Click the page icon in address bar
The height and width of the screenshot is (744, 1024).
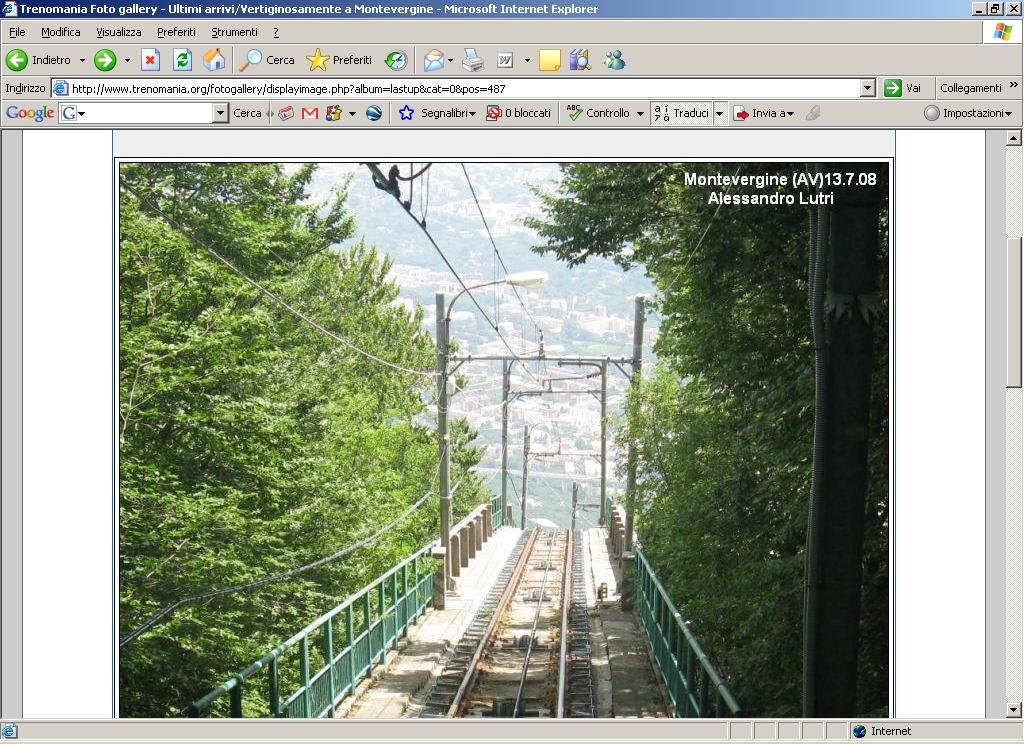click(x=61, y=88)
